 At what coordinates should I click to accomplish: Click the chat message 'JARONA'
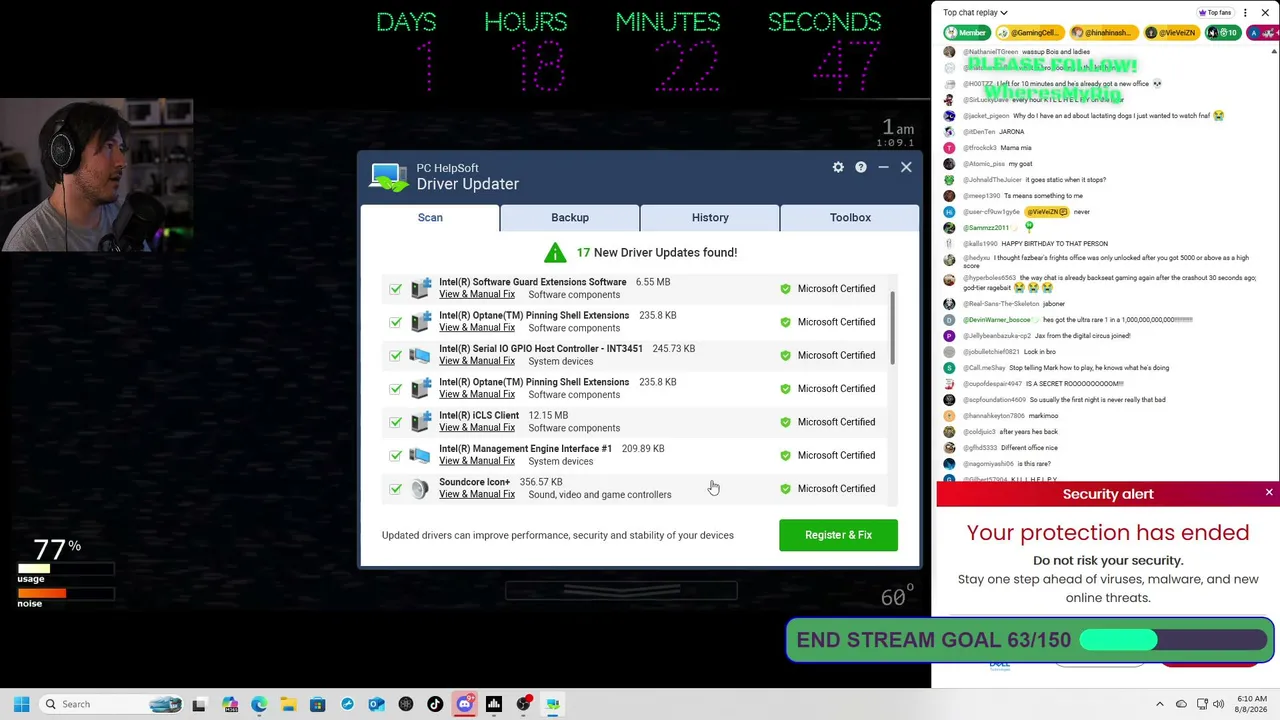tap(1011, 131)
